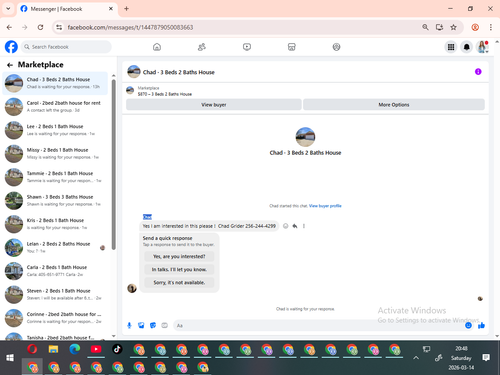This screenshot has height=375, width=500.
Task: Go back using Marketplace back arrow
Action: tap(10, 65)
